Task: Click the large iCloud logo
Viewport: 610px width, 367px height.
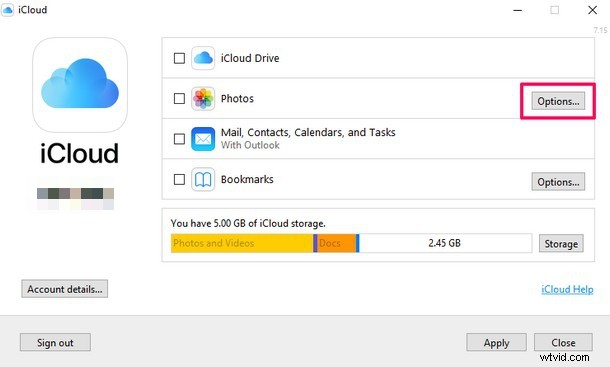Action: [x=80, y=85]
